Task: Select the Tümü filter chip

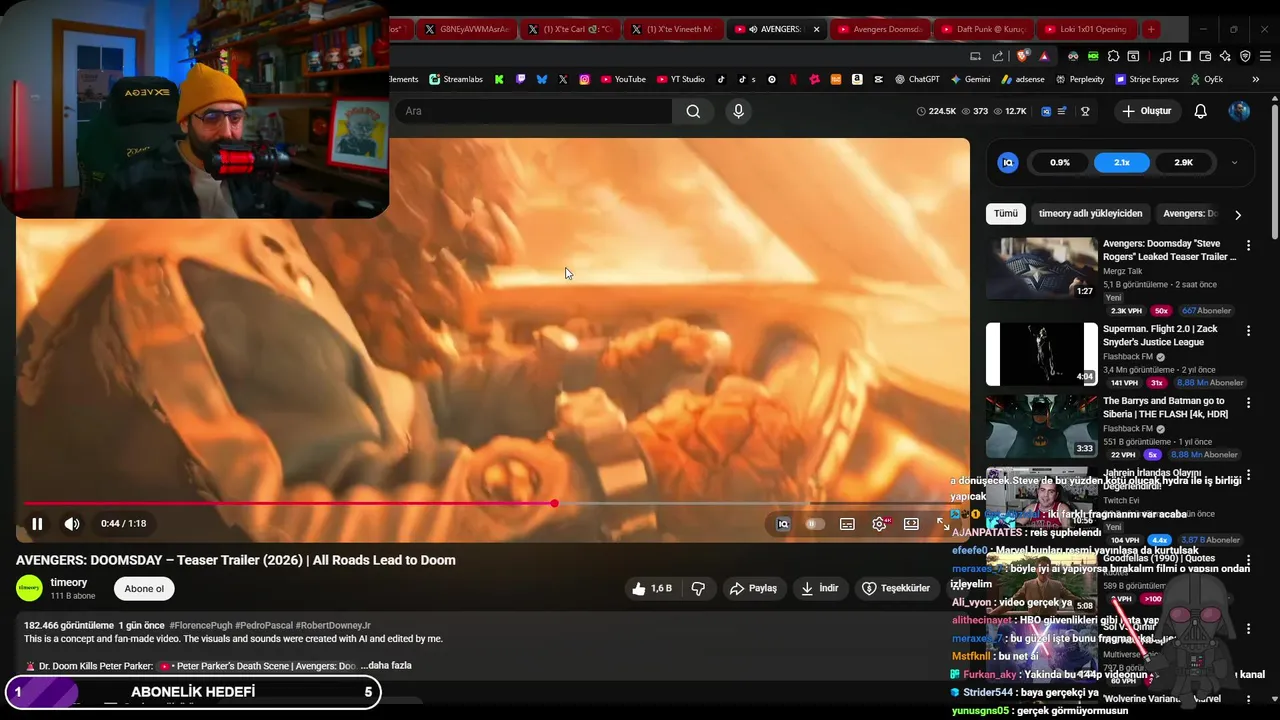Action: pyautogui.click(x=1006, y=214)
